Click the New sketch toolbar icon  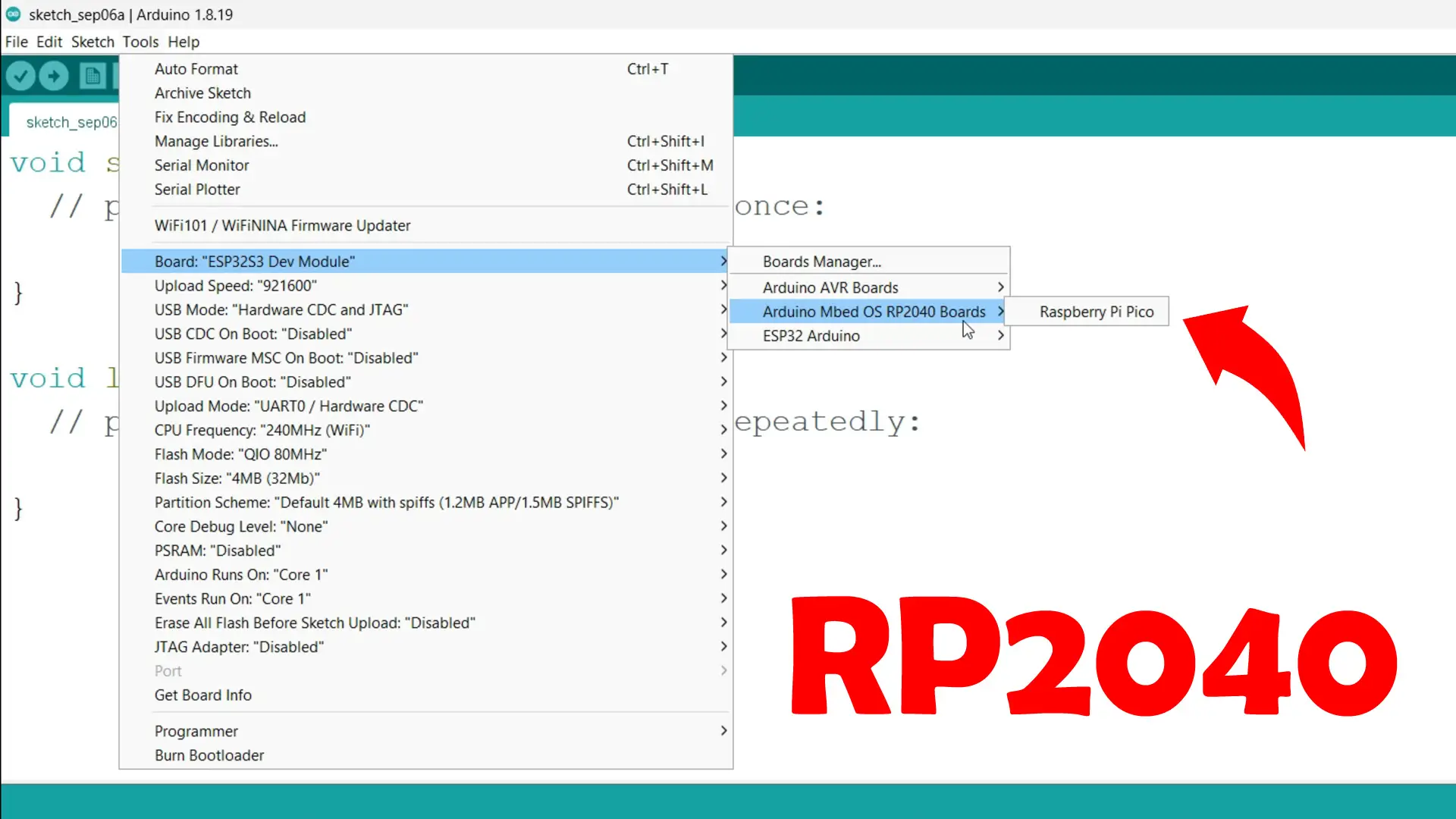(93, 76)
